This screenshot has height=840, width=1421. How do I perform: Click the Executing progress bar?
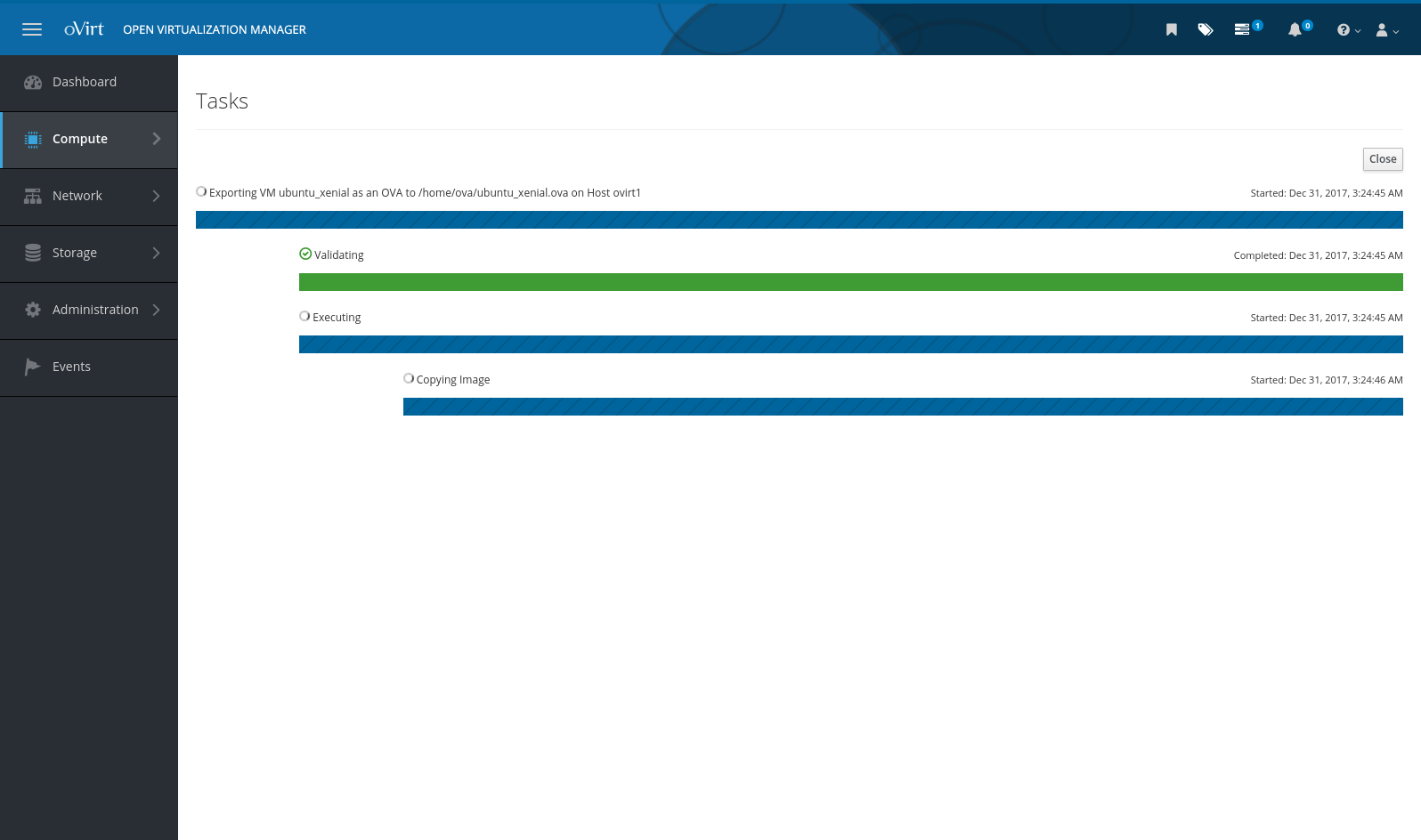(x=851, y=344)
